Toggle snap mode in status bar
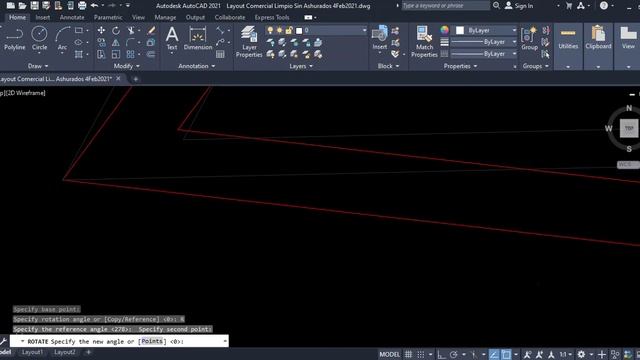 point(421,354)
